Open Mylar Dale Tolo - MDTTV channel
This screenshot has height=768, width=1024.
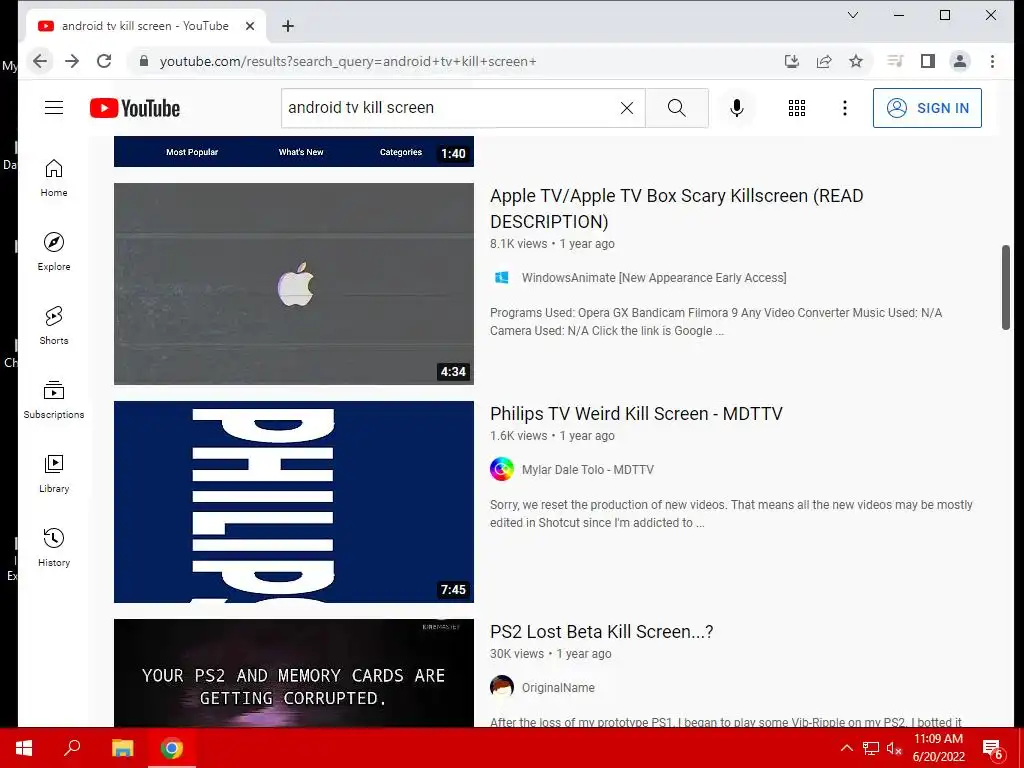pos(588,470)
